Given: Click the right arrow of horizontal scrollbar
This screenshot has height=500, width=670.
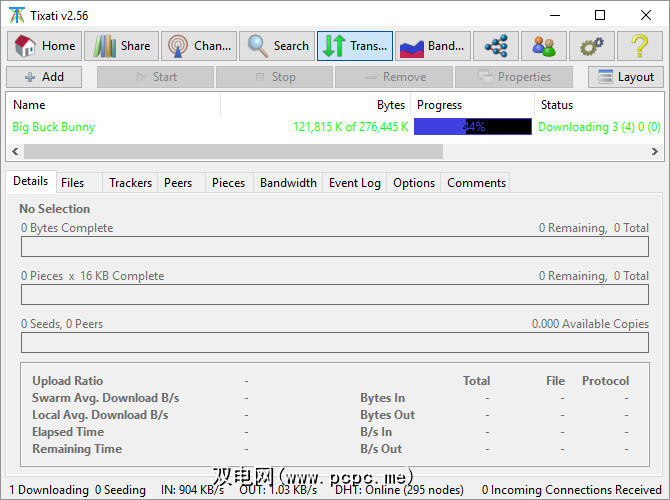Looking at the screenshot, I should coord(655,151).
